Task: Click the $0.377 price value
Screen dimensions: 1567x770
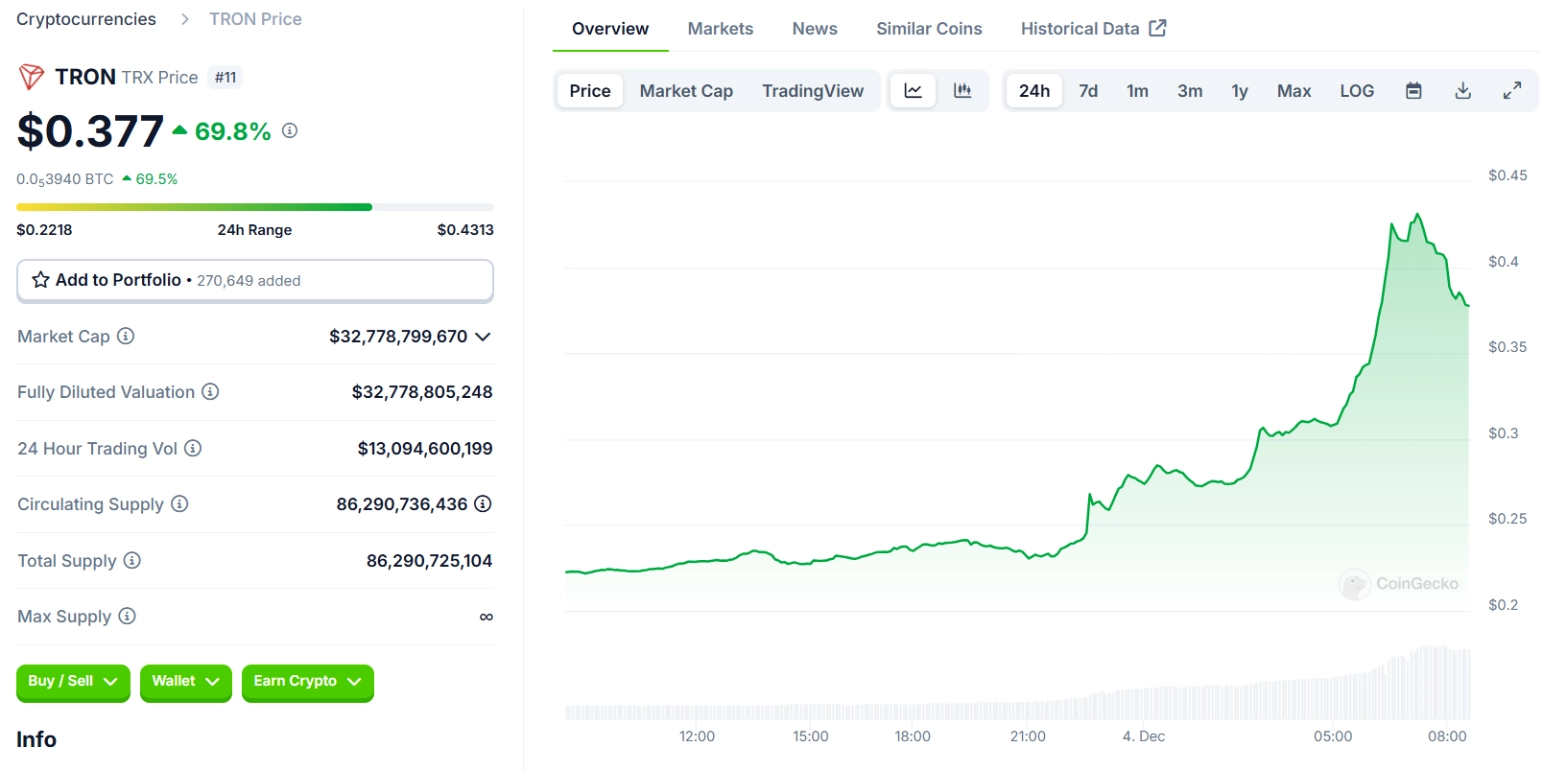Action: pyautogui.click(x=90, y=132)
